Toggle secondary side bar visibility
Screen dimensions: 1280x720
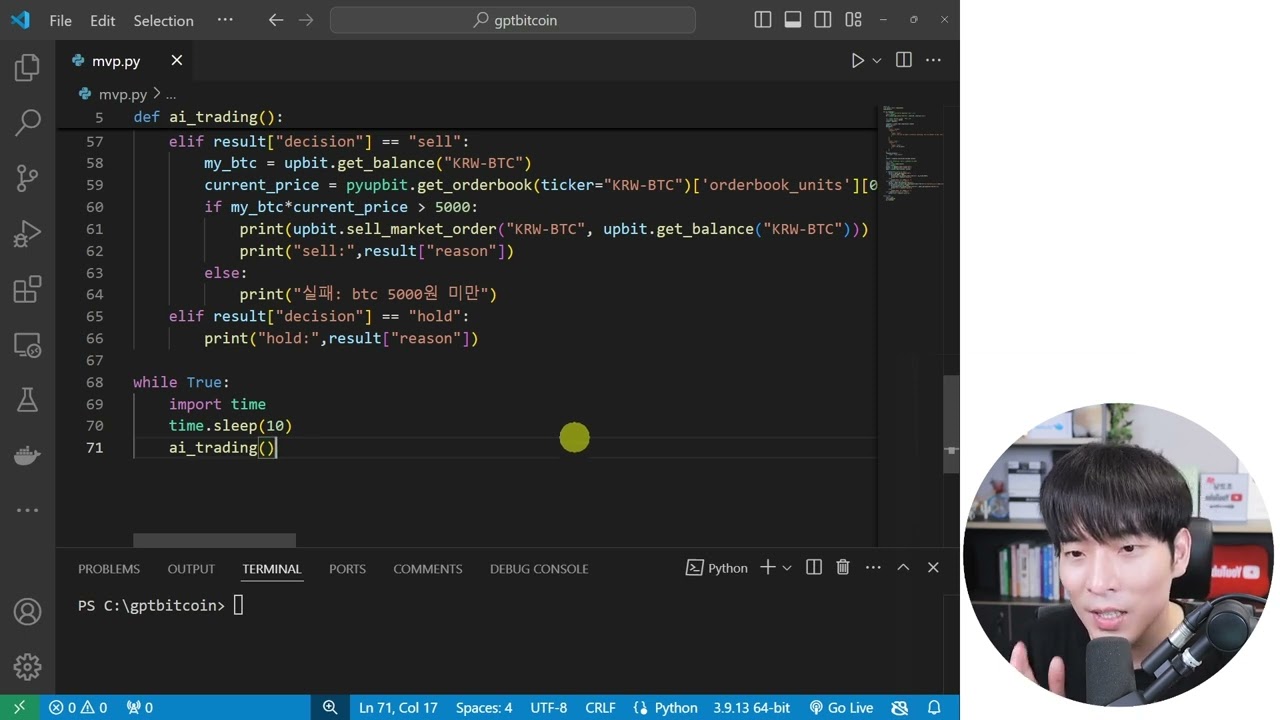823,20
